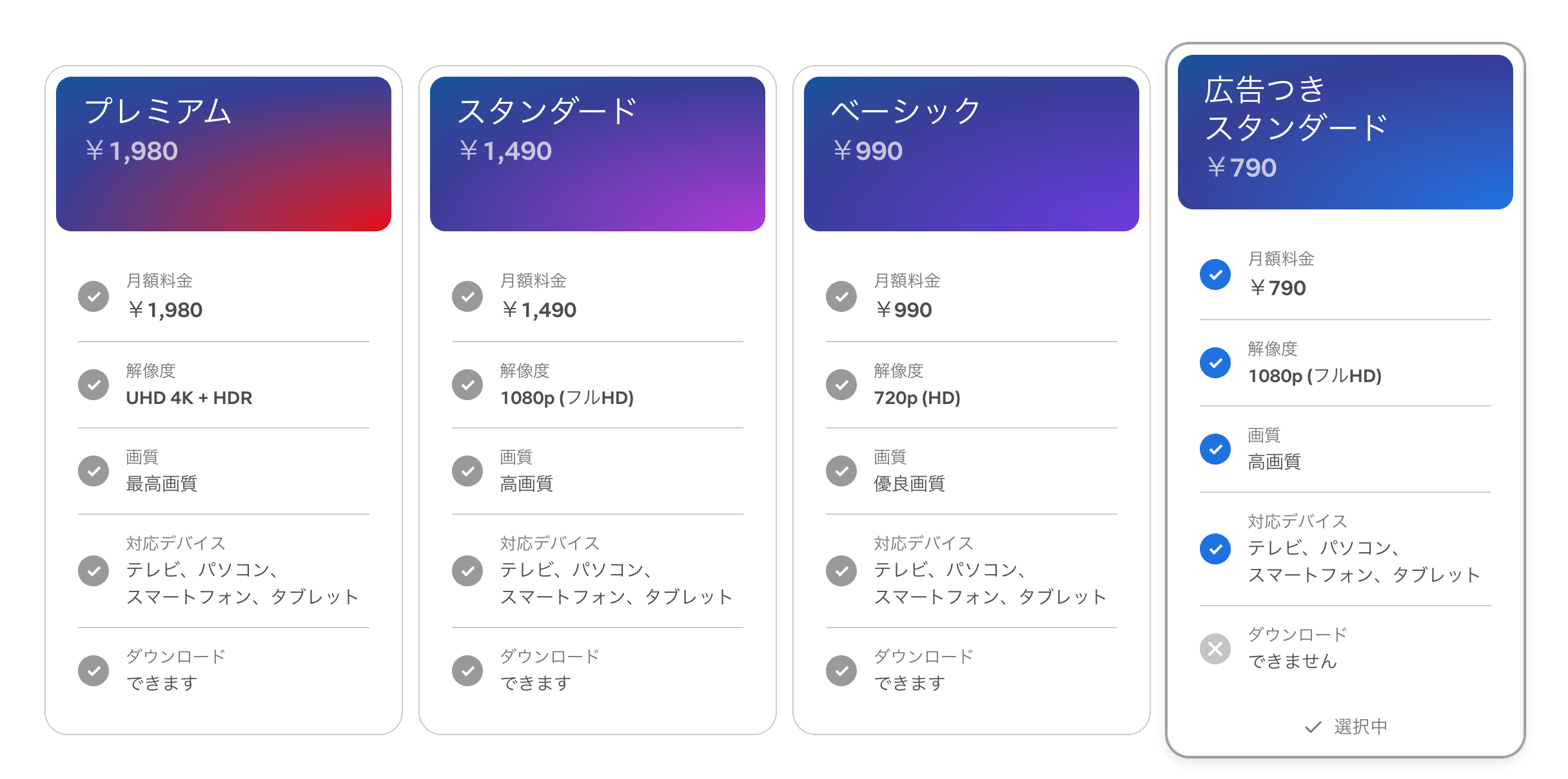Image resolution: width=1568 pixels, height=779 pixels.
Task: Click the 広告つきスタンダード ￥790 plan header
Action: (1346, 132)
